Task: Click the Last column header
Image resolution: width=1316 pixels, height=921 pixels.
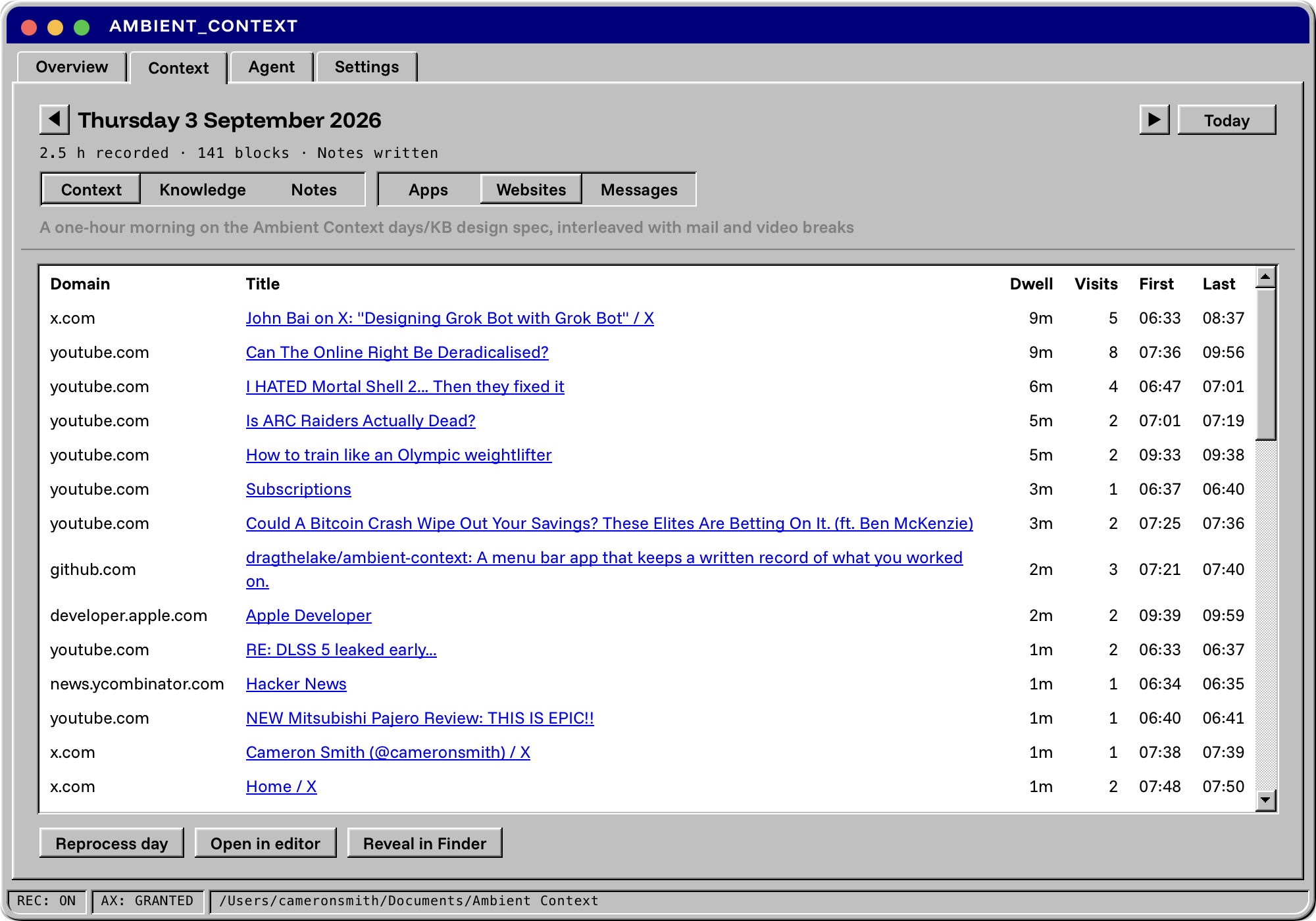Action: (x=1219, y=284)
